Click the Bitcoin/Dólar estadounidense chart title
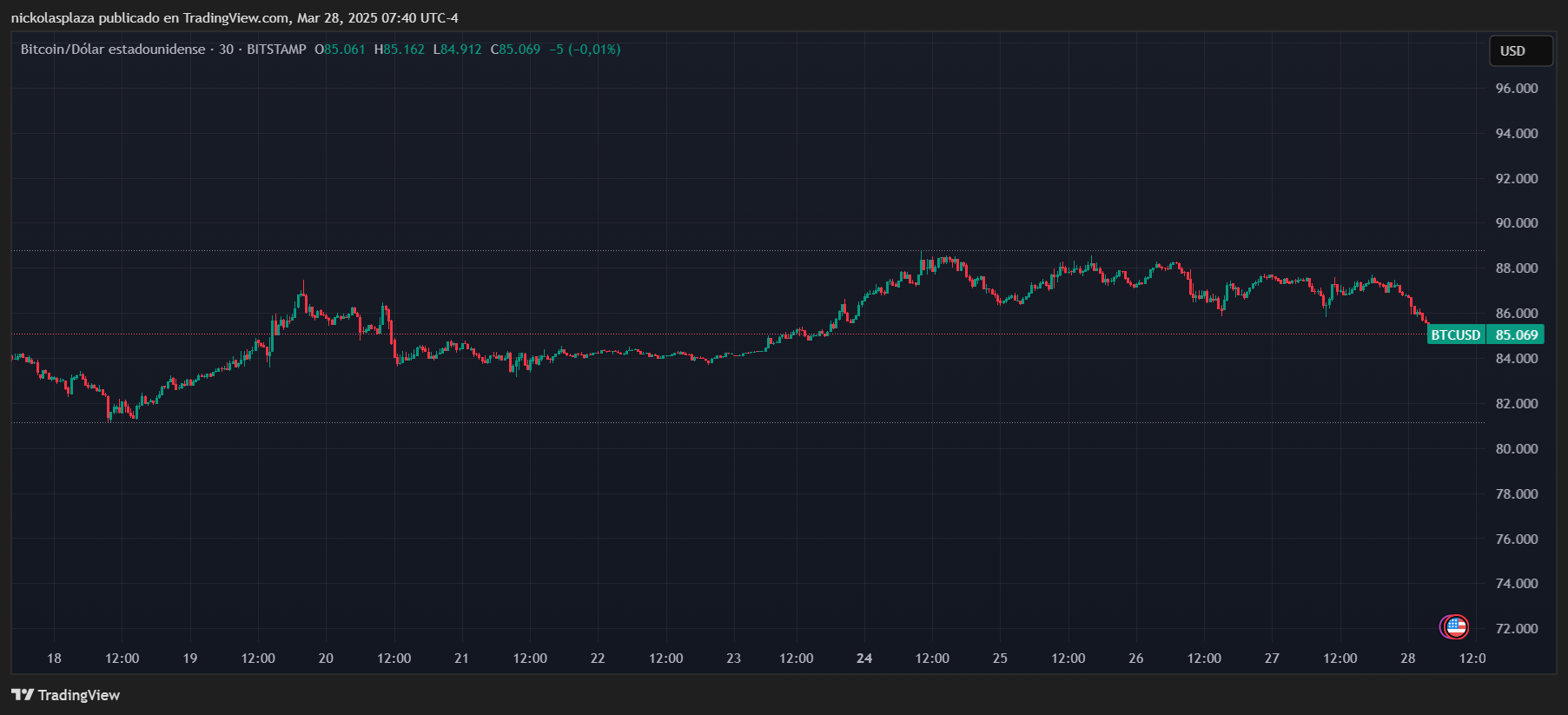The height and width of the screenshot is (715, 1568). click(113, 50)
